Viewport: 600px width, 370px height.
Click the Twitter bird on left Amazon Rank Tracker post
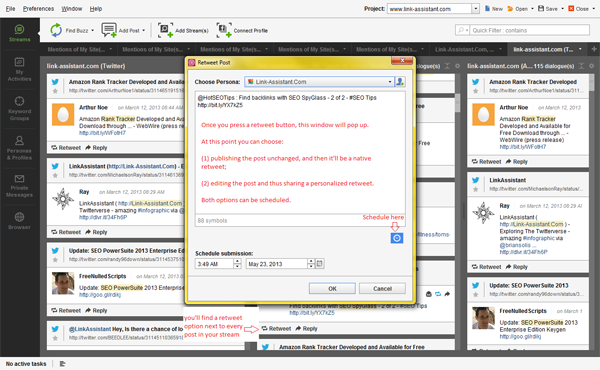click(x=55, y=81)
